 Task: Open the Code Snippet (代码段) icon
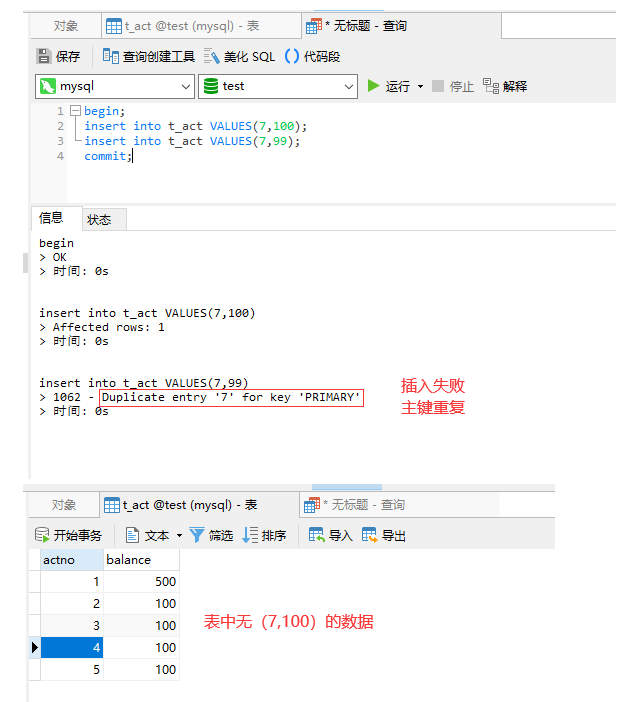(292, 56)
